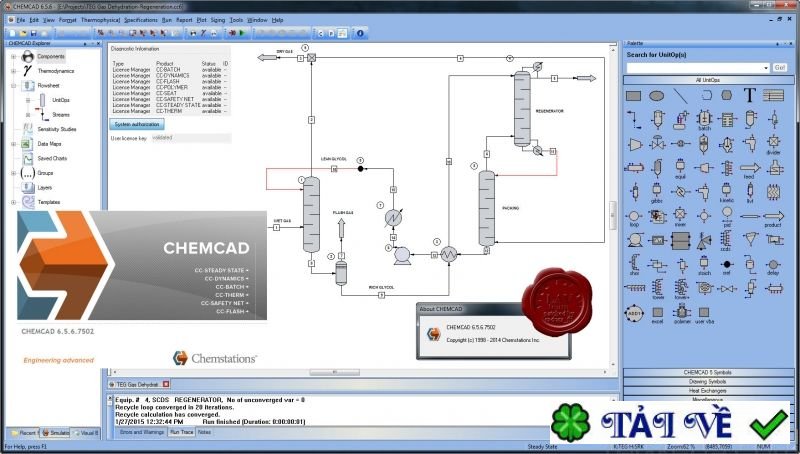Select the ref (black dot) UnitOp icon
800x454 pixels.
[x=727, y=266]
